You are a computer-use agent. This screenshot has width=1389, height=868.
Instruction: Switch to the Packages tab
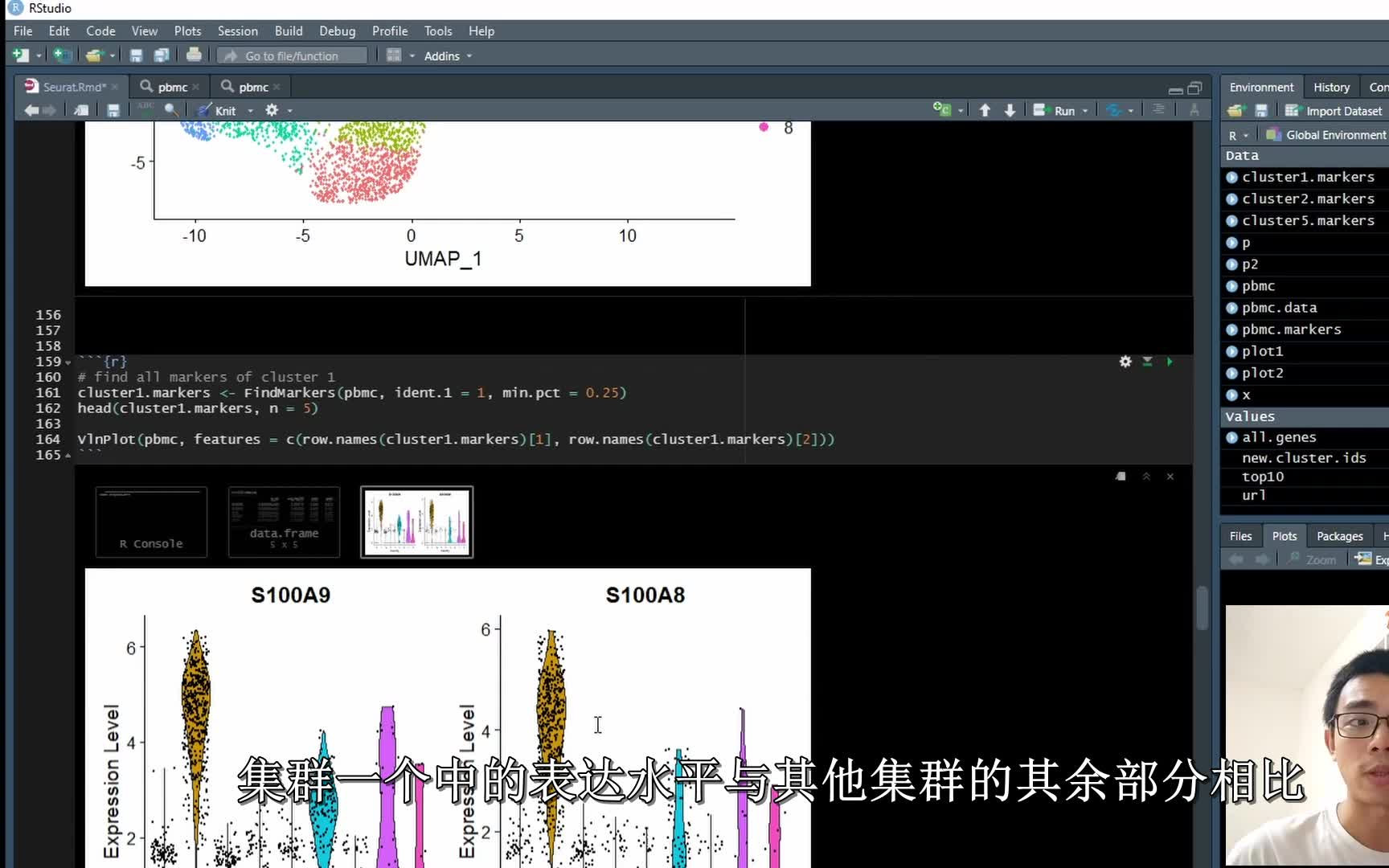click(x=1339, y=536)
